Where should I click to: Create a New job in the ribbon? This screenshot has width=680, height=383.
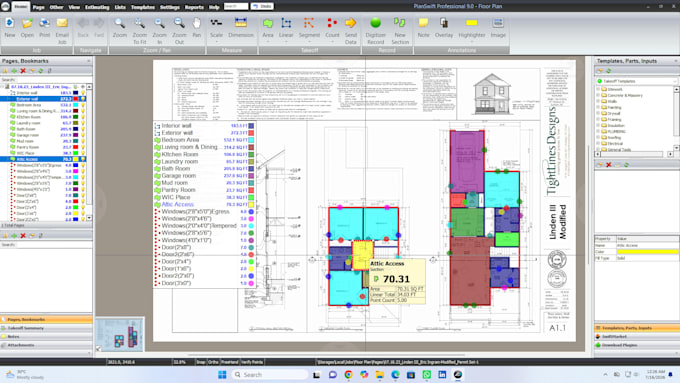point(10,28)
